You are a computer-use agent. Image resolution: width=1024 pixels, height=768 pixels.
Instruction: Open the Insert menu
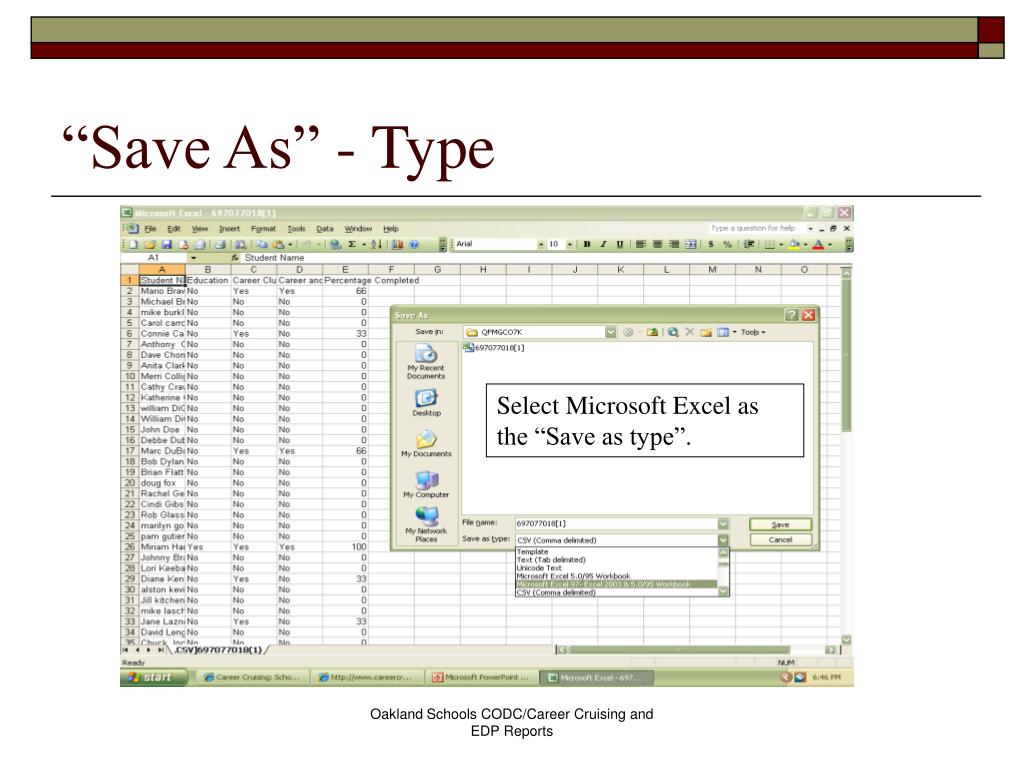(x=229, y=229)
